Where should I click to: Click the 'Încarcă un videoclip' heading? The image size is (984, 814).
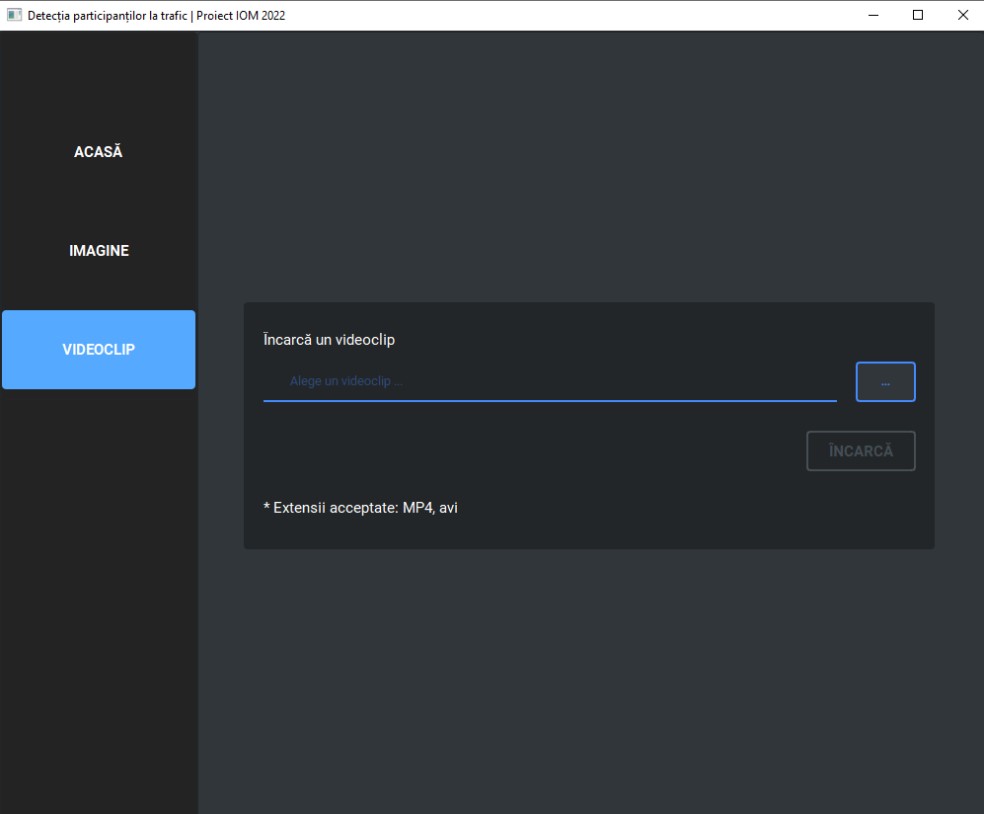(x=329, y=340)
